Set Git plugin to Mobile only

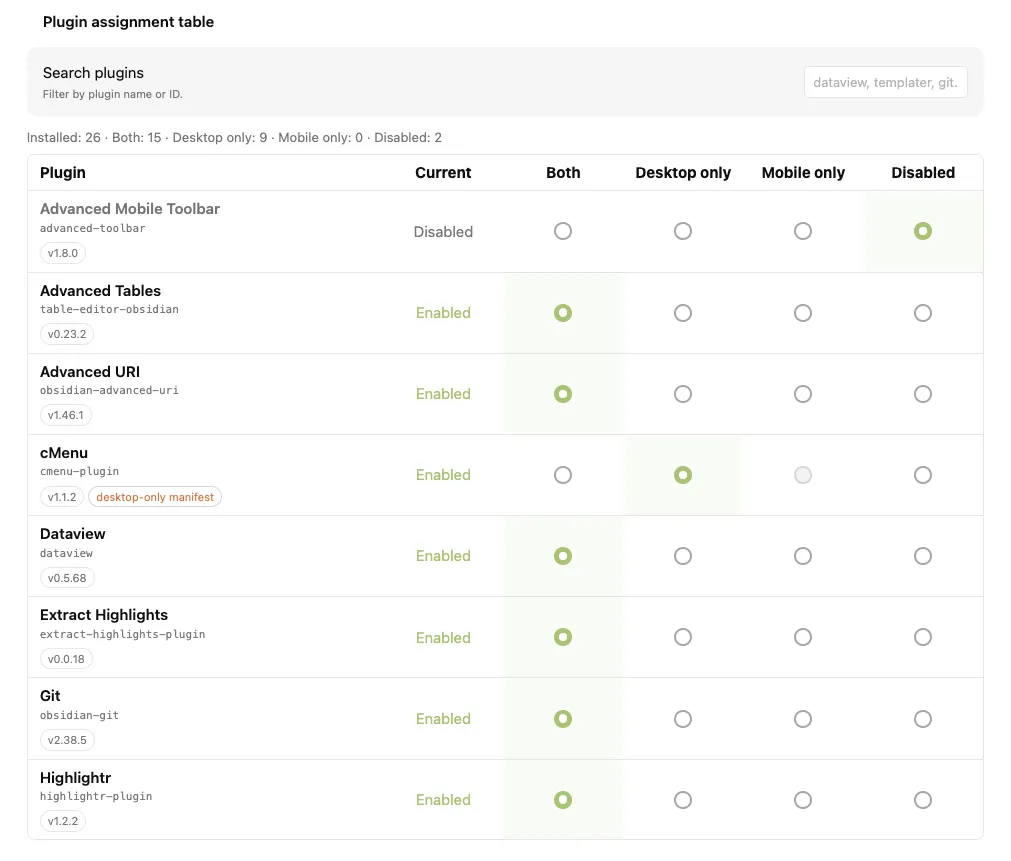point(803,719)
